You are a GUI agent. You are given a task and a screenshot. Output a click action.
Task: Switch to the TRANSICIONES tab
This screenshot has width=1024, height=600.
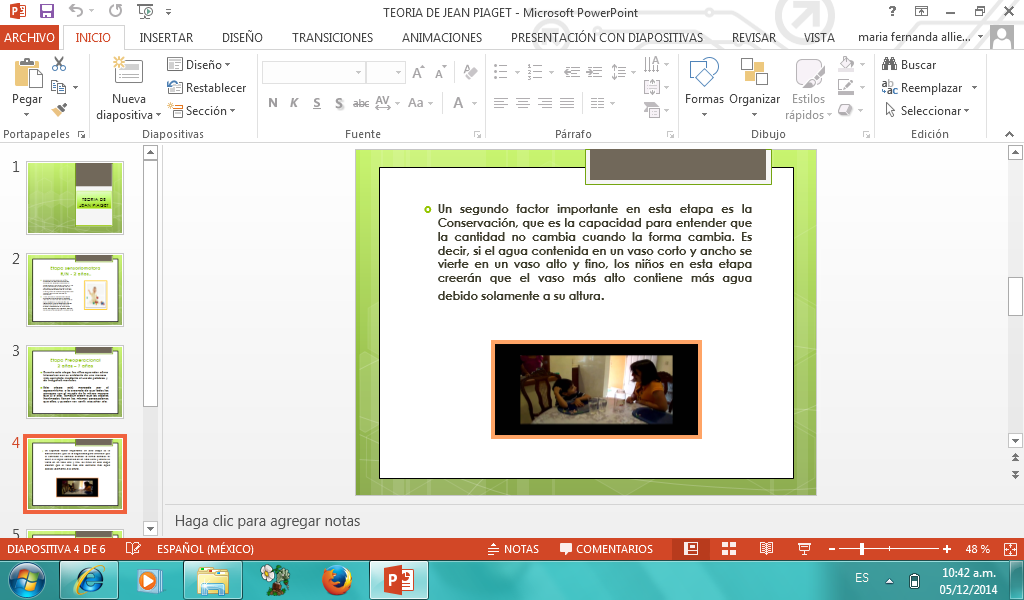tap(332, 37)
